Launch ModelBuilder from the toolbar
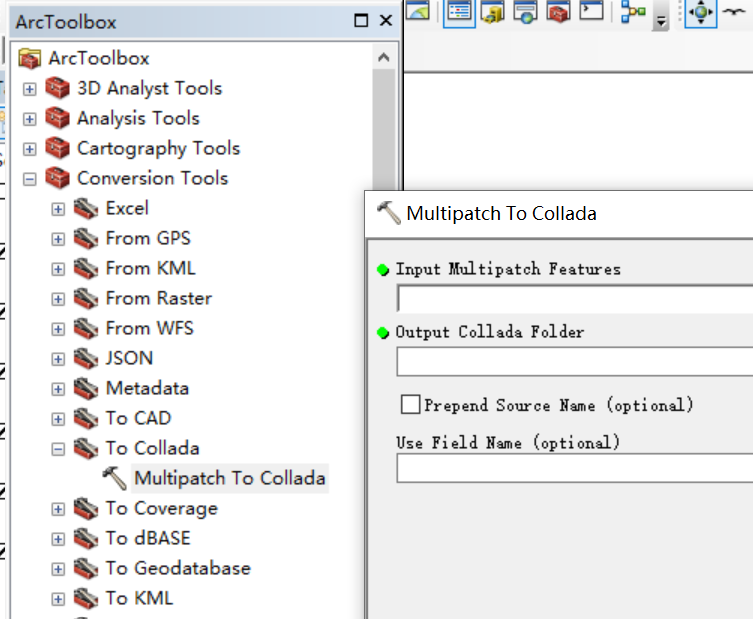This screenshot has height=619, width=753. (633, 12)
